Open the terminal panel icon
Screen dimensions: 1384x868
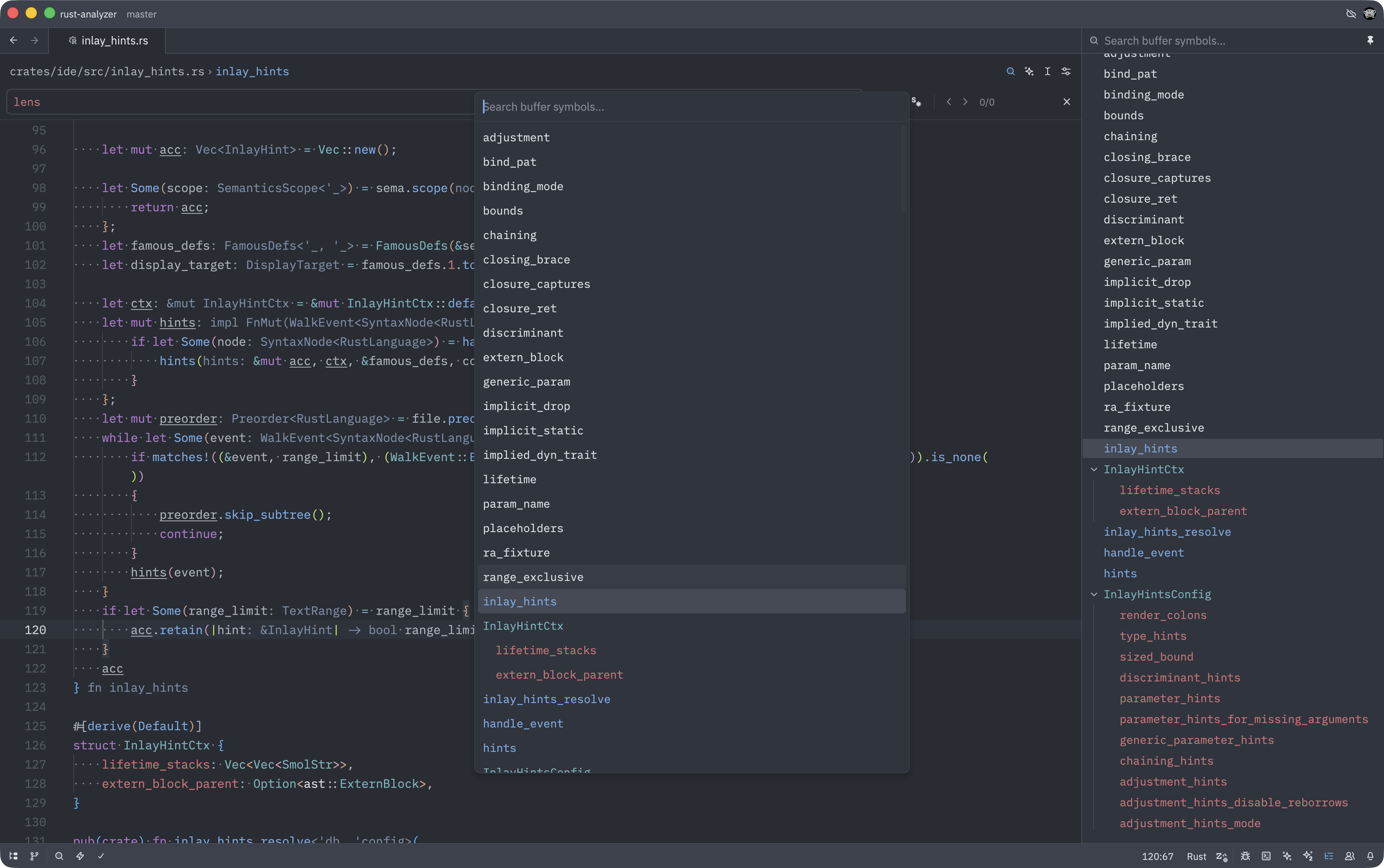[1266, 856]
